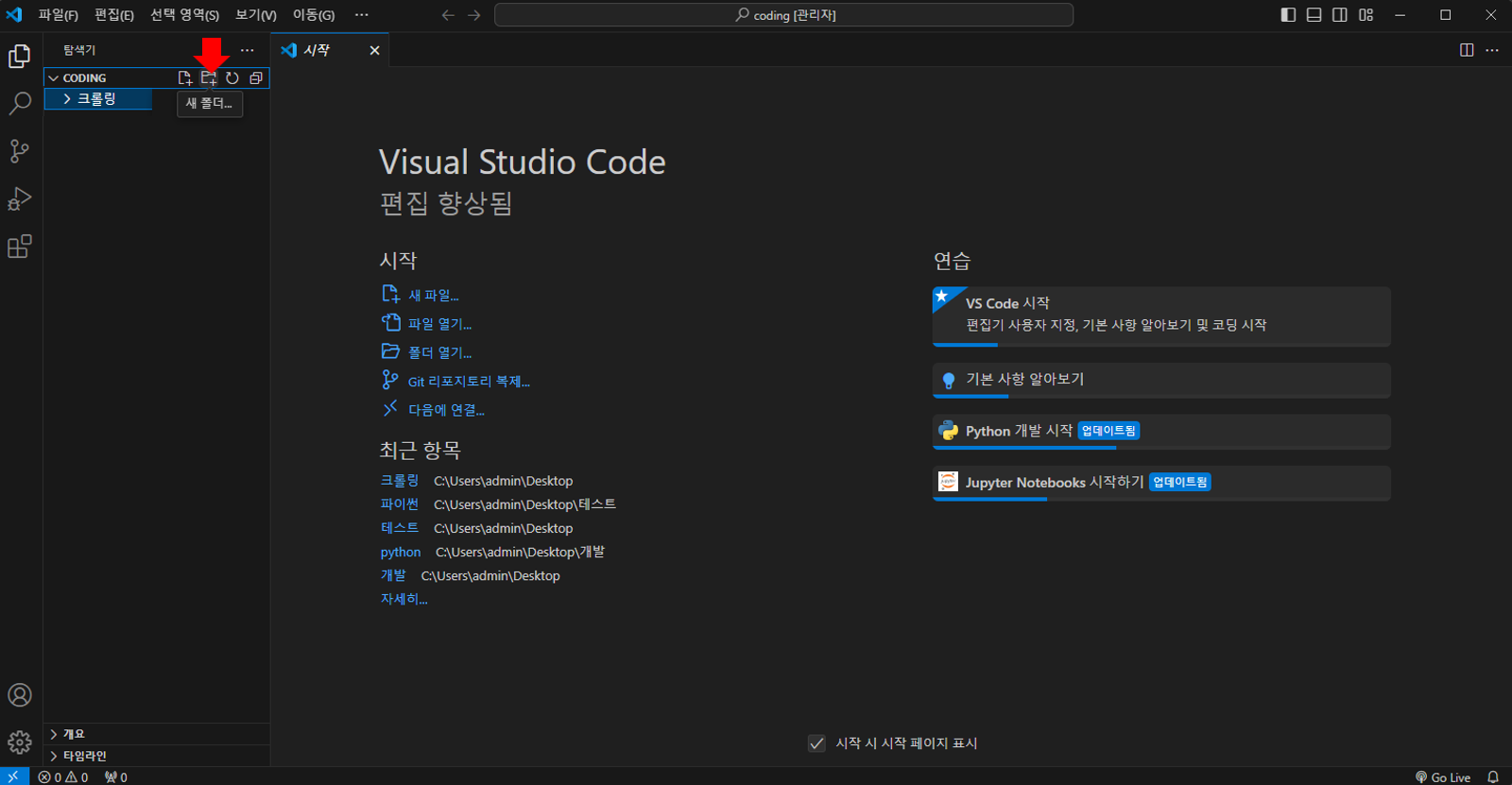
Task: Click the 탐색기 panel title
Action: [79, 50]
